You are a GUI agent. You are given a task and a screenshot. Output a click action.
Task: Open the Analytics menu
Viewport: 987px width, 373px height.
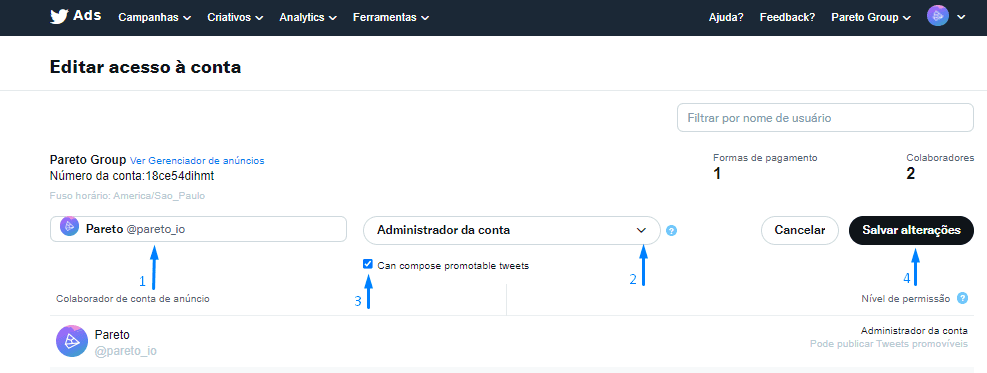pos(308,18)
